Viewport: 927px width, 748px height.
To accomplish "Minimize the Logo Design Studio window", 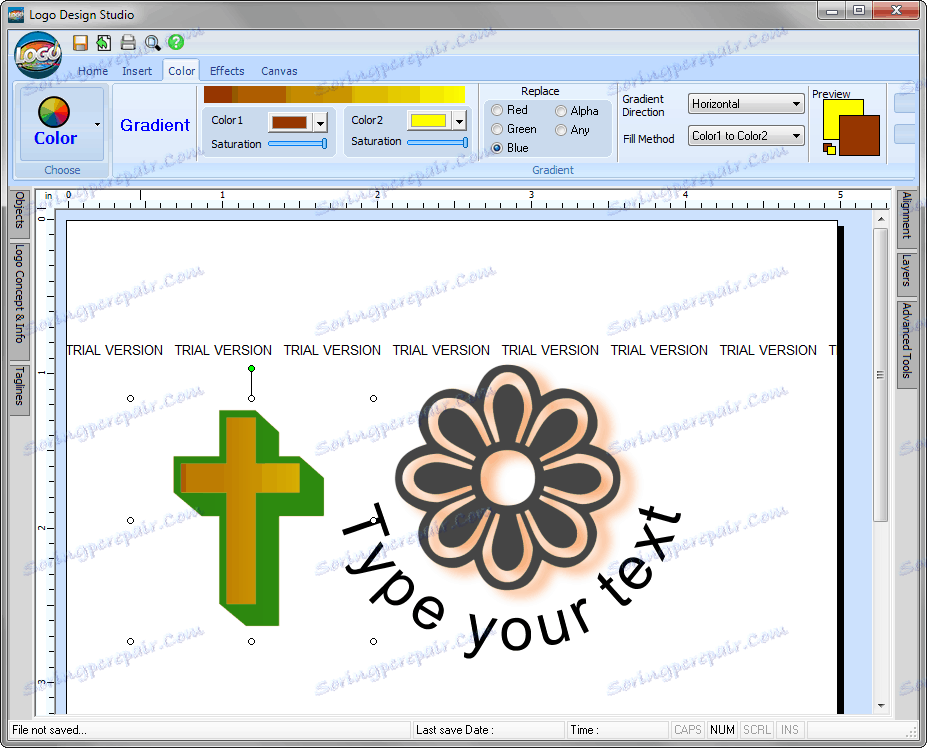I will click(x=832, y=11).
